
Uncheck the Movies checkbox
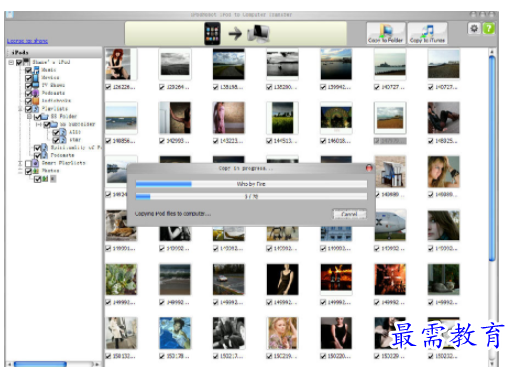pos(28,78)
